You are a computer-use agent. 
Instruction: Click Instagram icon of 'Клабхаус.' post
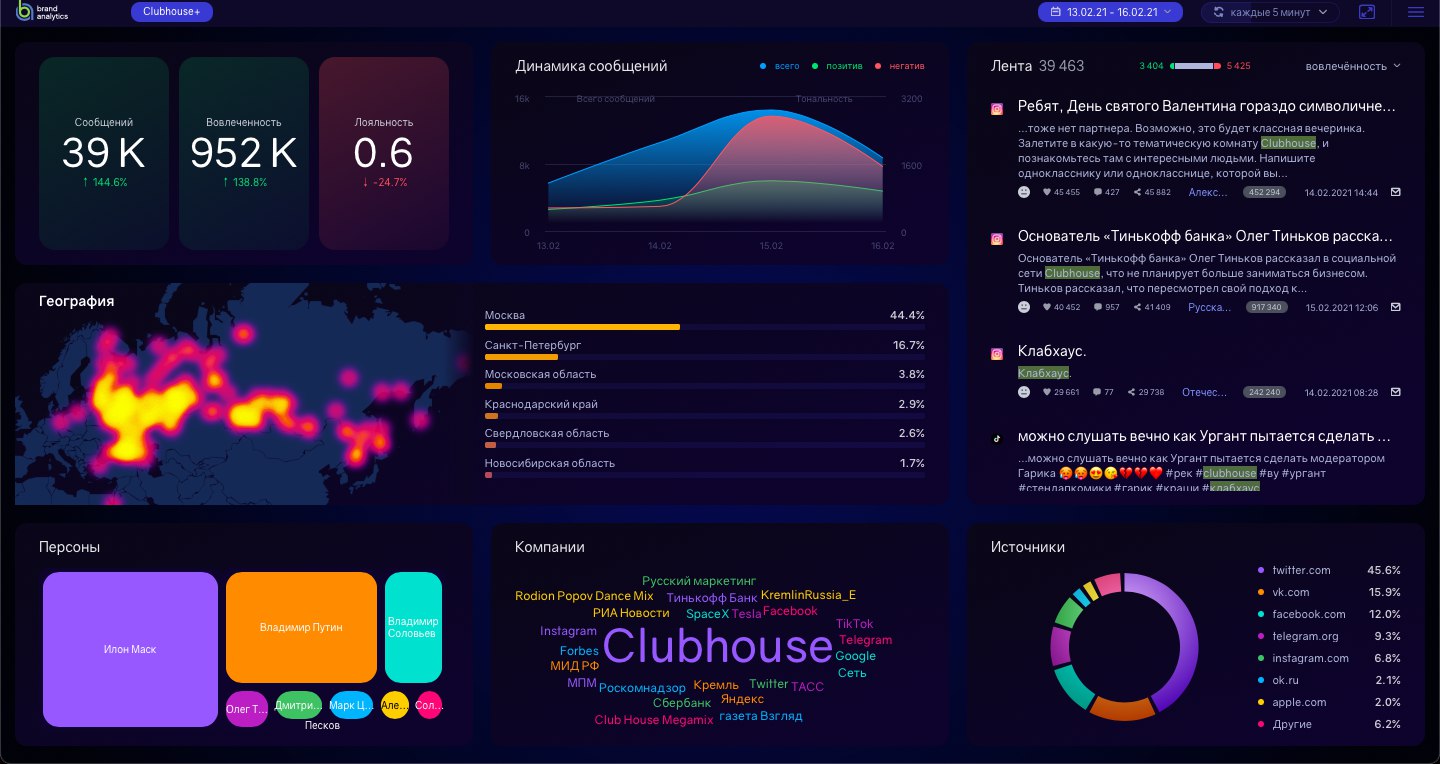[996, 354]
